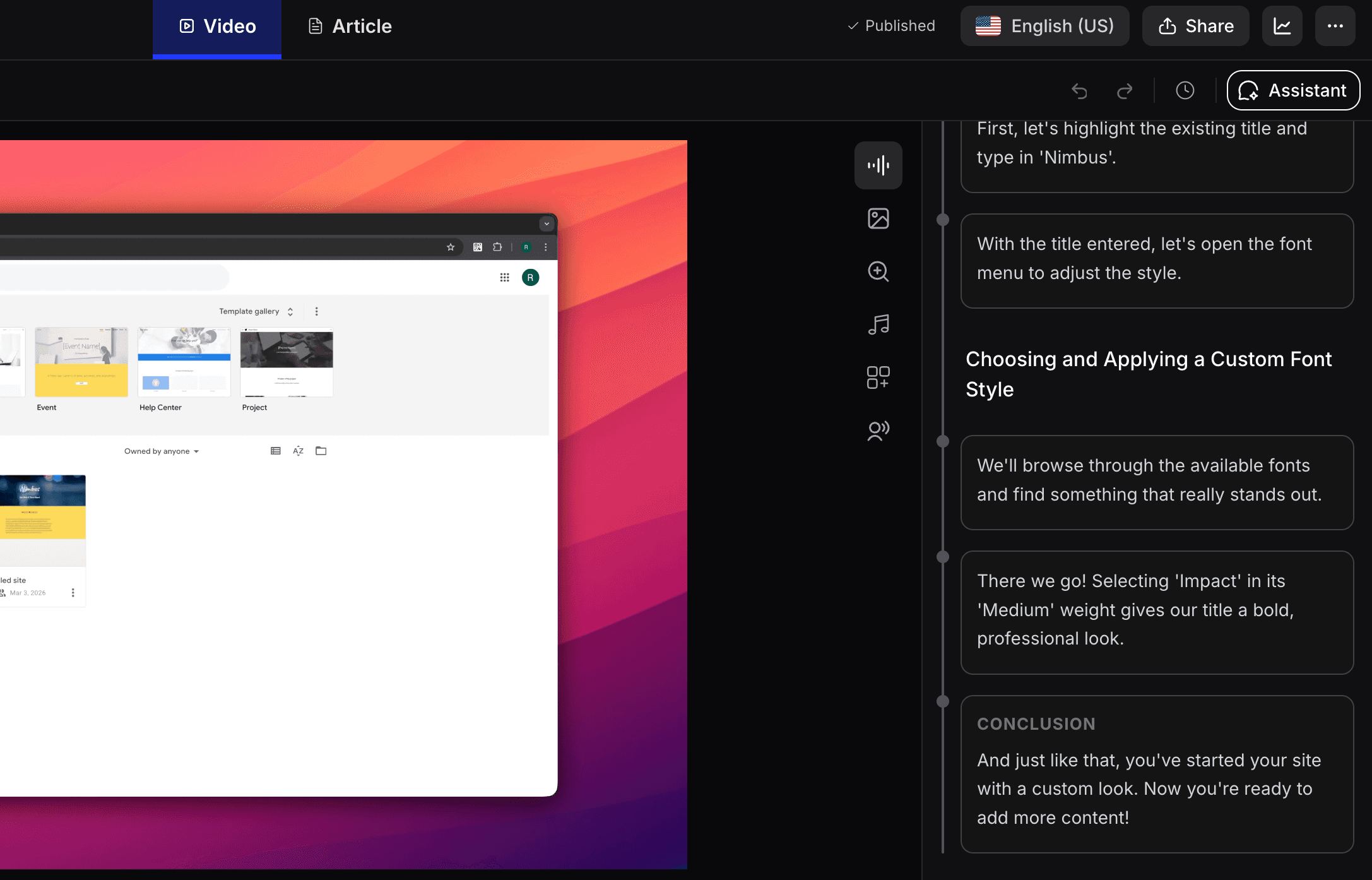Expand the Owned by anyone filter
Screen dimensions: 1372x880
[x=162, y=451]
